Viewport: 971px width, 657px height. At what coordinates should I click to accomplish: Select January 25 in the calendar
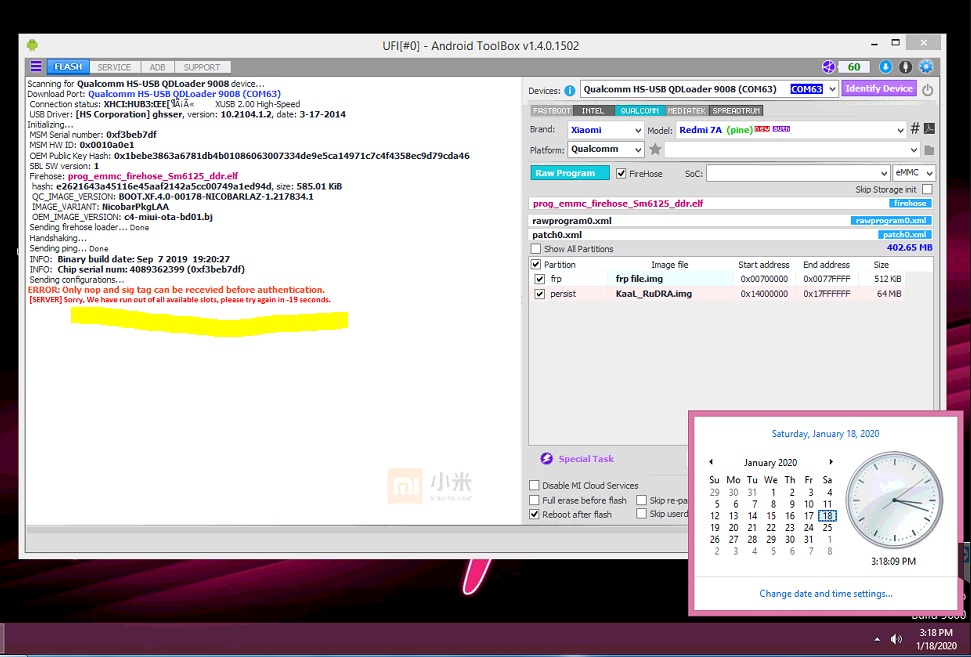tap(827, 528)
